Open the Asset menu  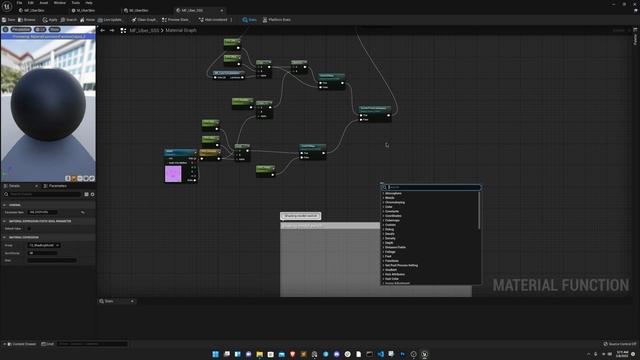44,3
